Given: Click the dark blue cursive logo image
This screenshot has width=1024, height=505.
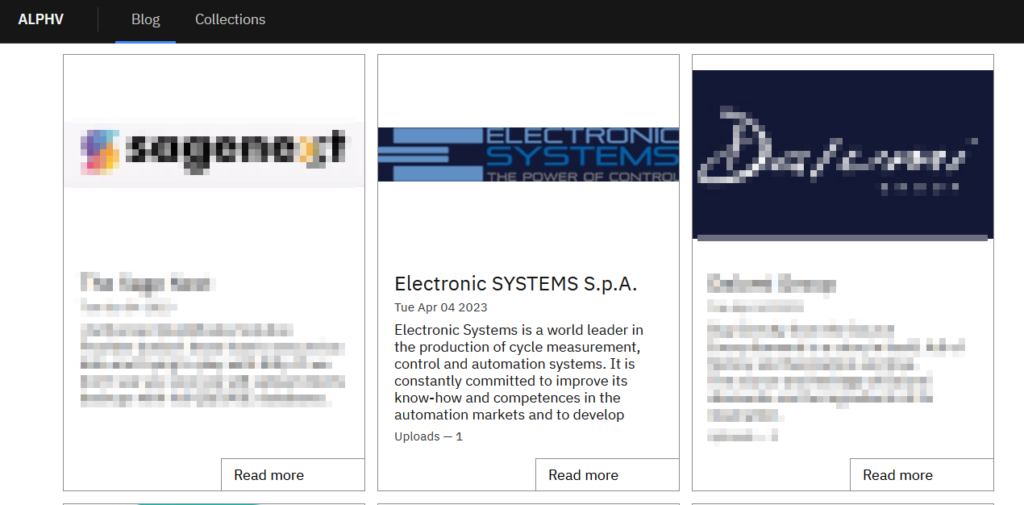Looking at the screenshot, I should coord(842,154).
